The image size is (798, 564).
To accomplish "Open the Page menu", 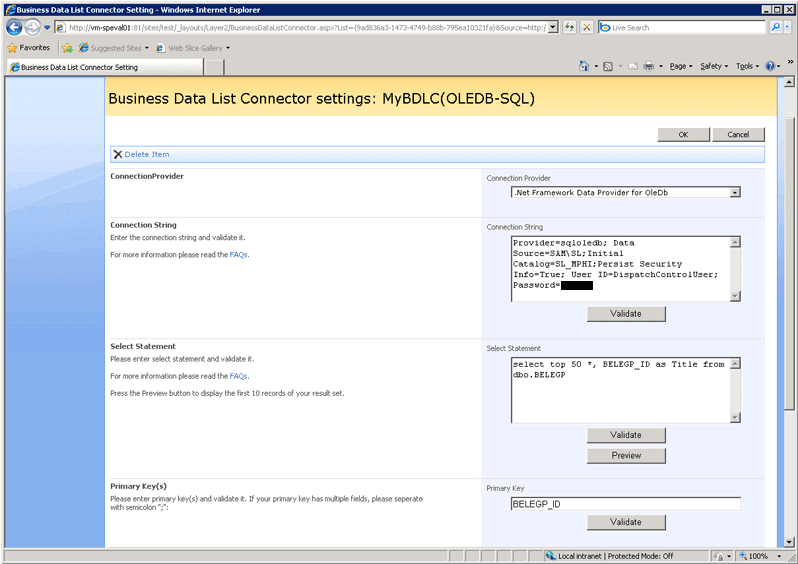I will pyautogui.click(x=681, y=66).
